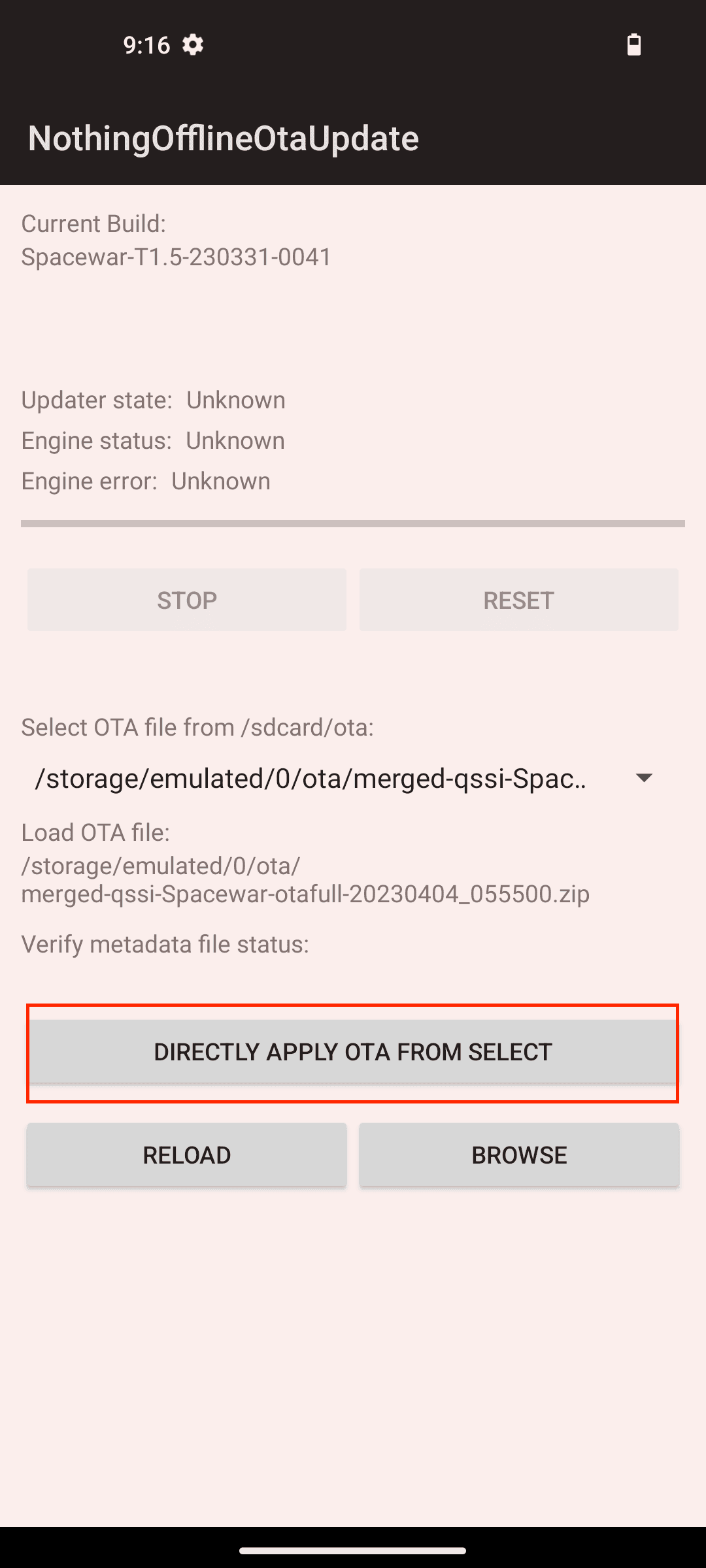Tap the Current Build label
Image resolution: width=706 pixels, height=1568 pixels.
pyautogui.click(x=93, y=223)
